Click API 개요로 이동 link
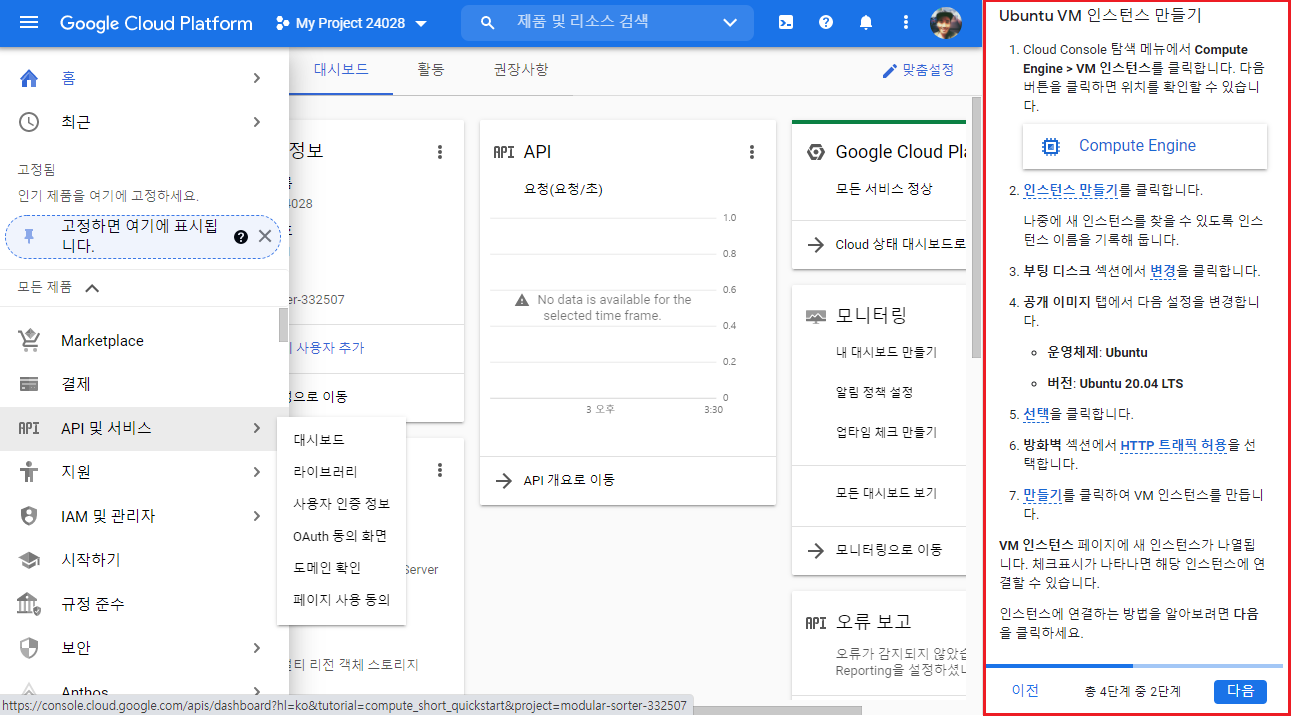 click(x=569, y=480)
